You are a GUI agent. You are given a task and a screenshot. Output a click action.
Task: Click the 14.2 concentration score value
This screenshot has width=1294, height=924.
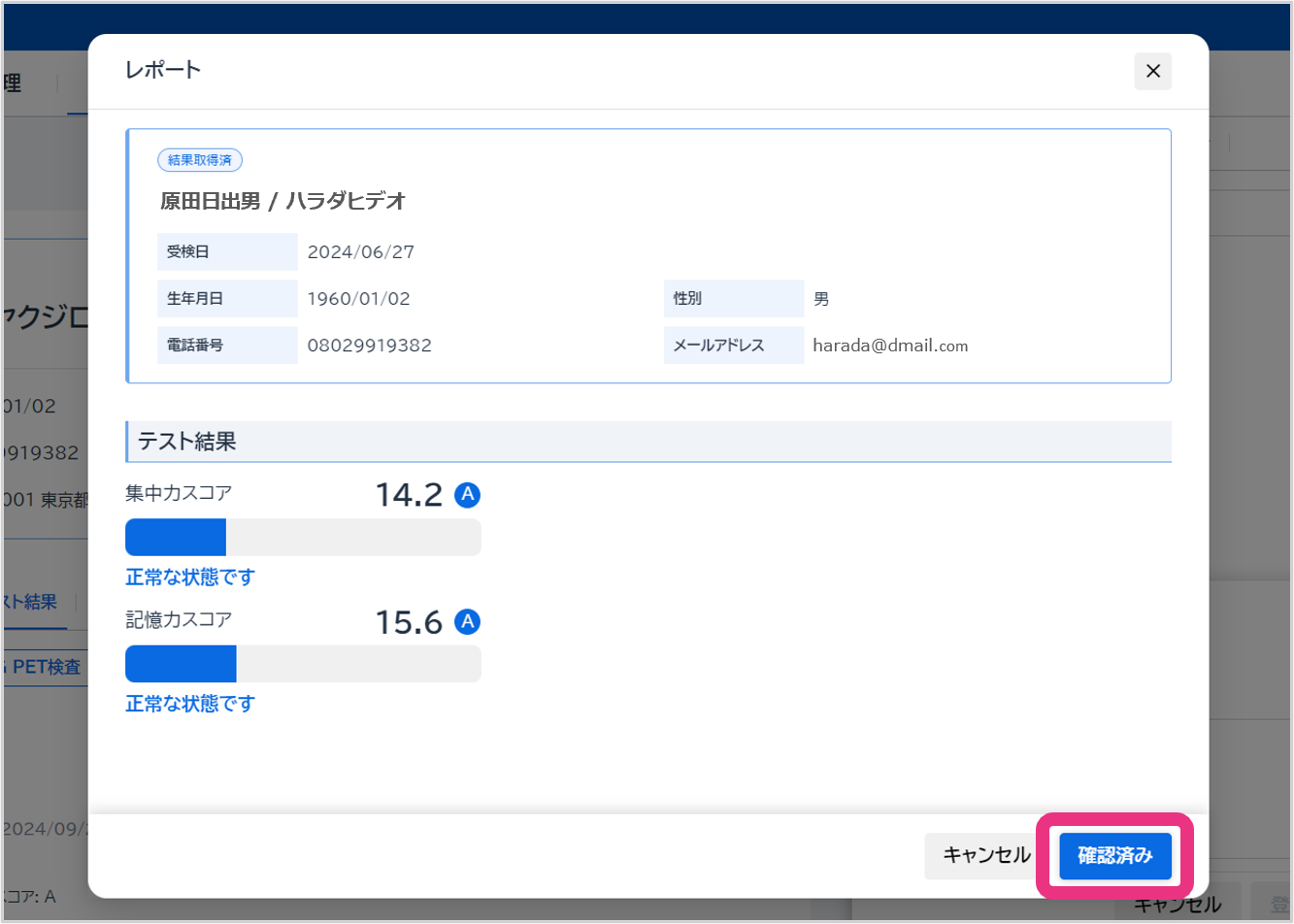[409, 496]
